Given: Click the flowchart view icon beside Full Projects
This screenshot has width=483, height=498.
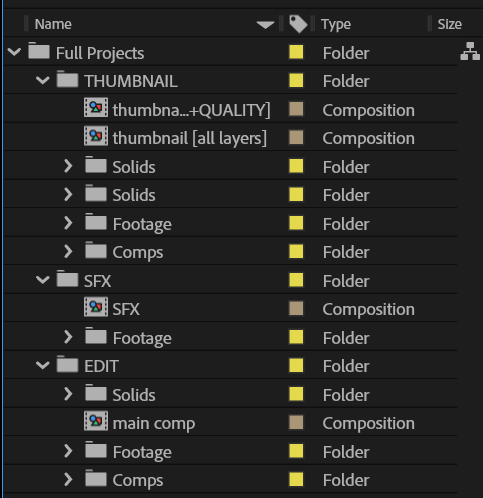Looking at the screenshot, I should click(470, 51).
